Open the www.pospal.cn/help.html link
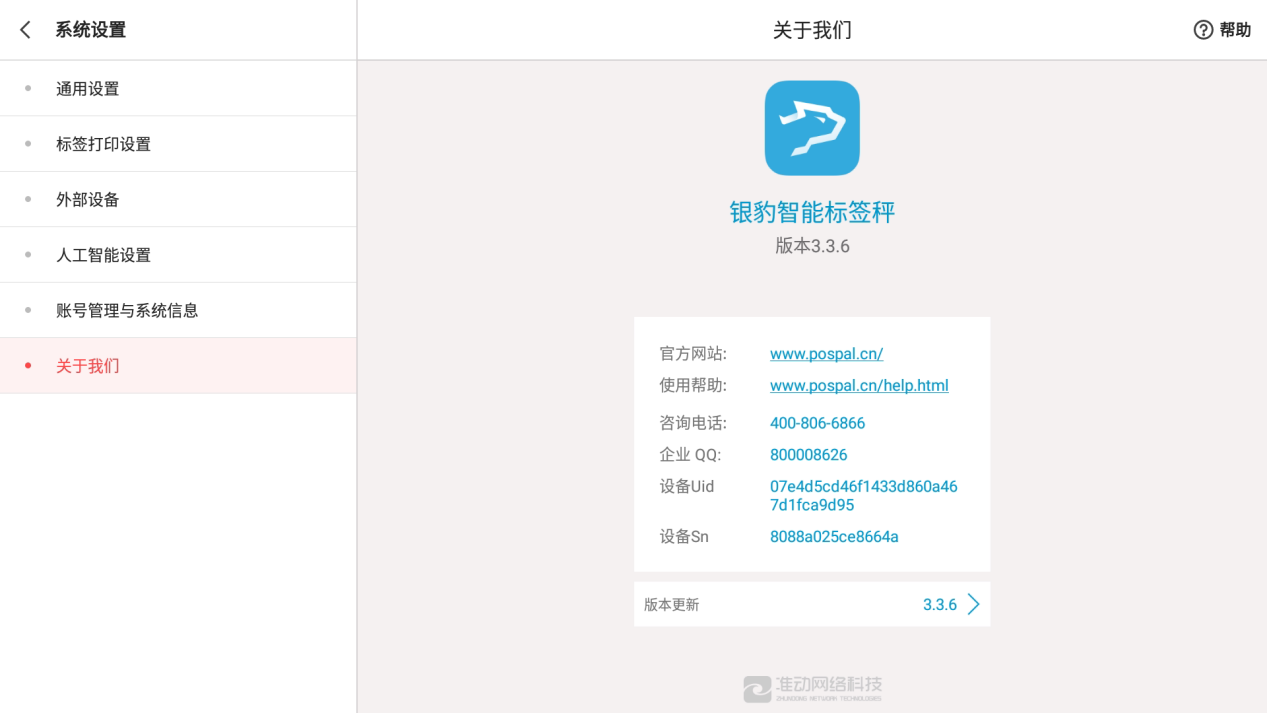Screen dimensions: 1267x713 coord(859,386)
